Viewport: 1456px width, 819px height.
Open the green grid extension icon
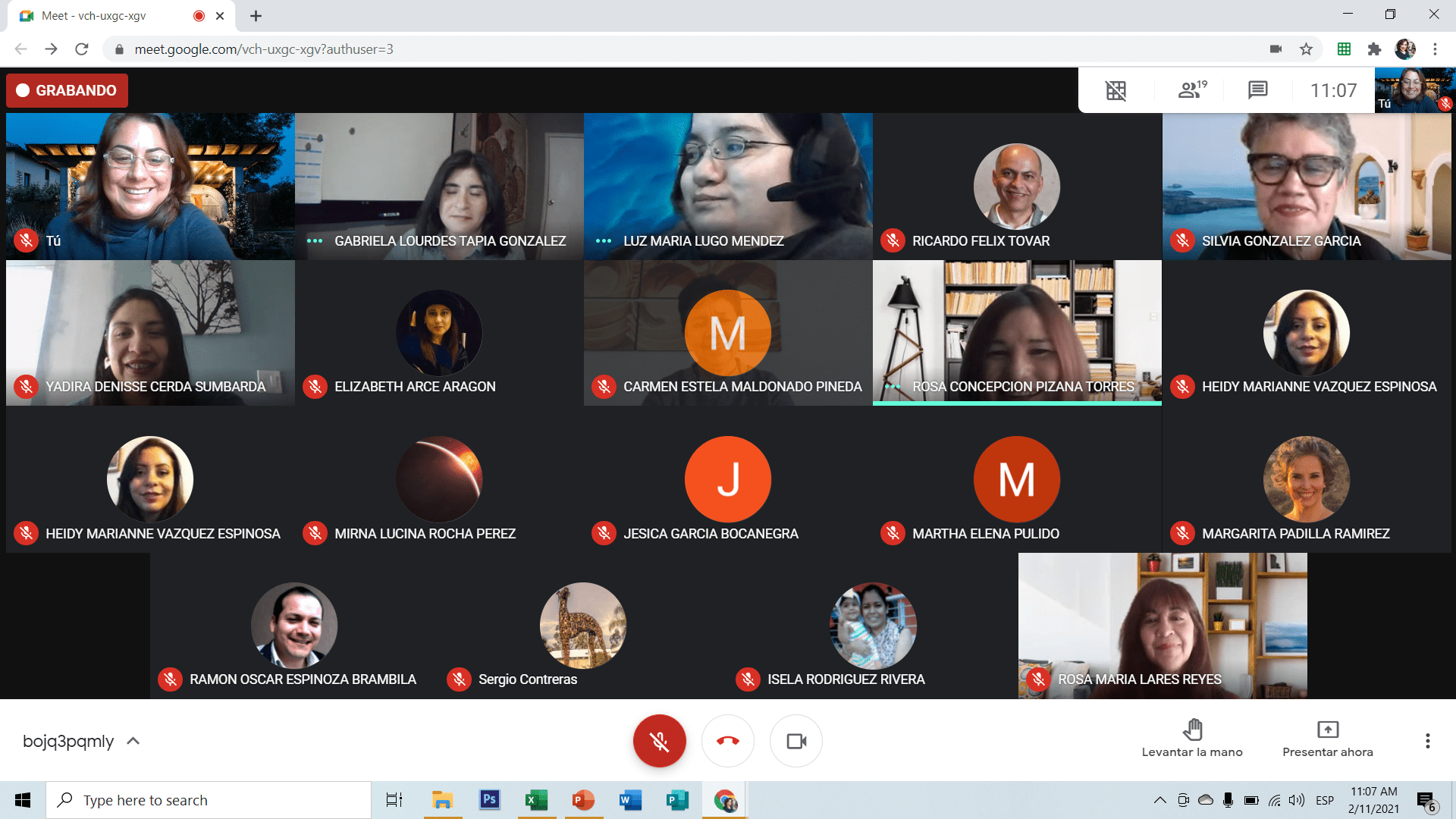click(1344, 49)
